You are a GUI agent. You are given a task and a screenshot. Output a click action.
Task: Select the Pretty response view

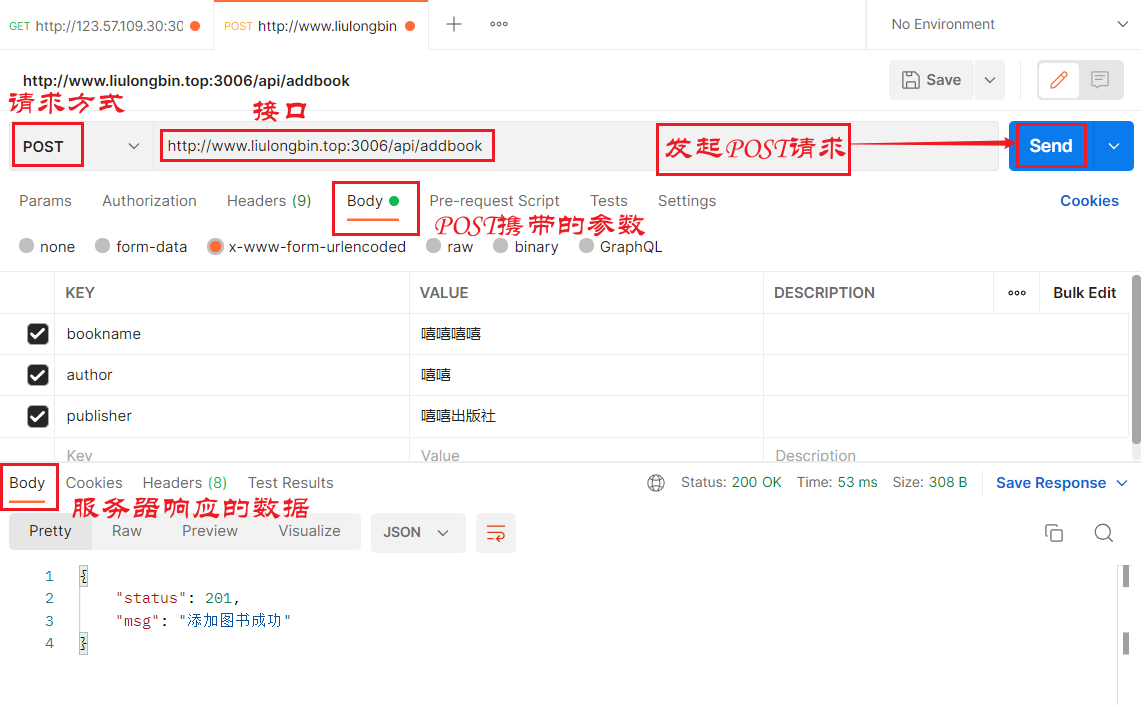click(x=50, y=532)
